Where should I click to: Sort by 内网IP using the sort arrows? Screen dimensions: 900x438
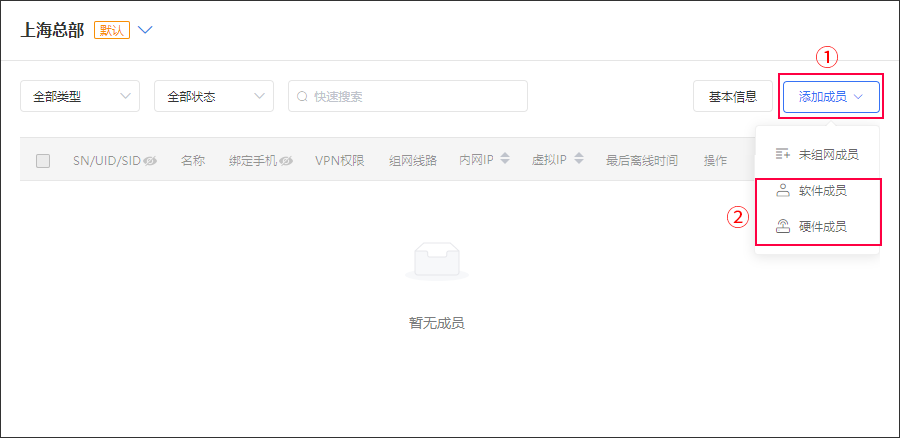point(505,159)
